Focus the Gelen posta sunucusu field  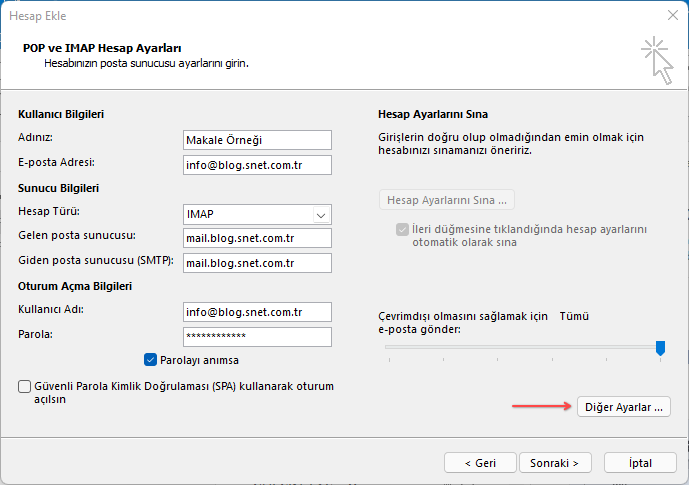257,238
